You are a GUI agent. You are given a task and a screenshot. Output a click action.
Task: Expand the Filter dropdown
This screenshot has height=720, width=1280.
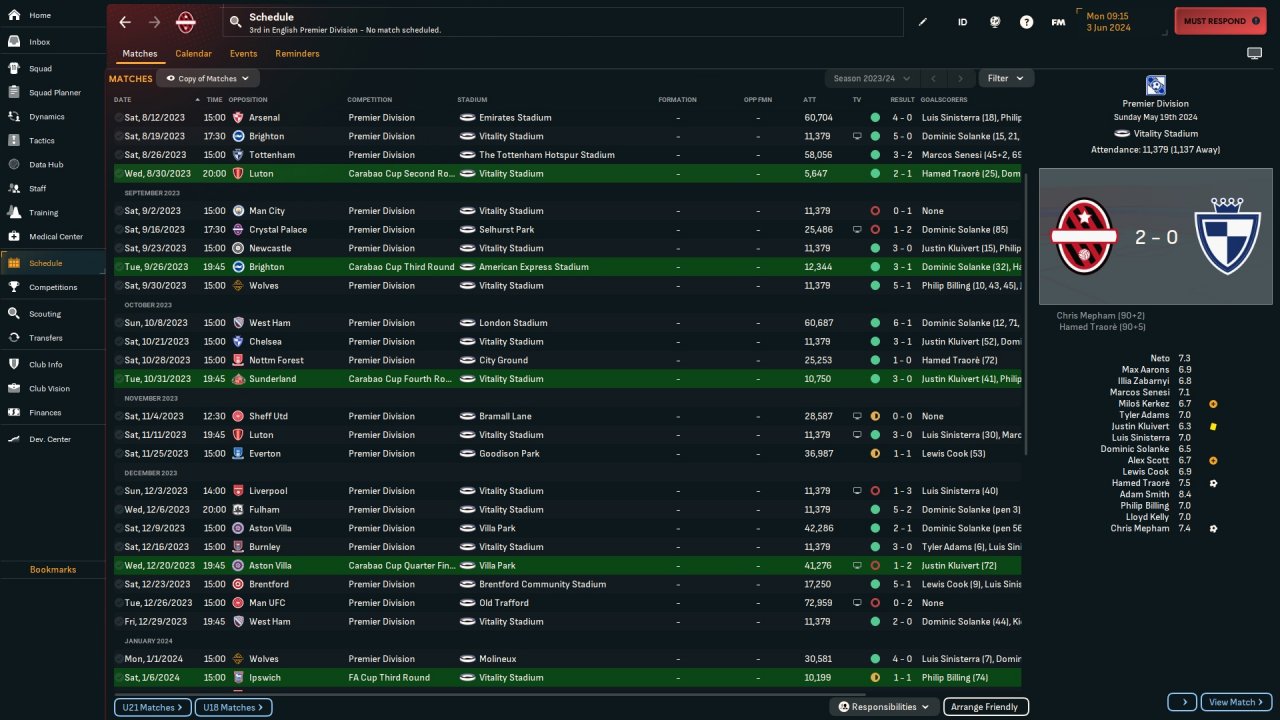pyautogui.click(x=1005, y=78)
